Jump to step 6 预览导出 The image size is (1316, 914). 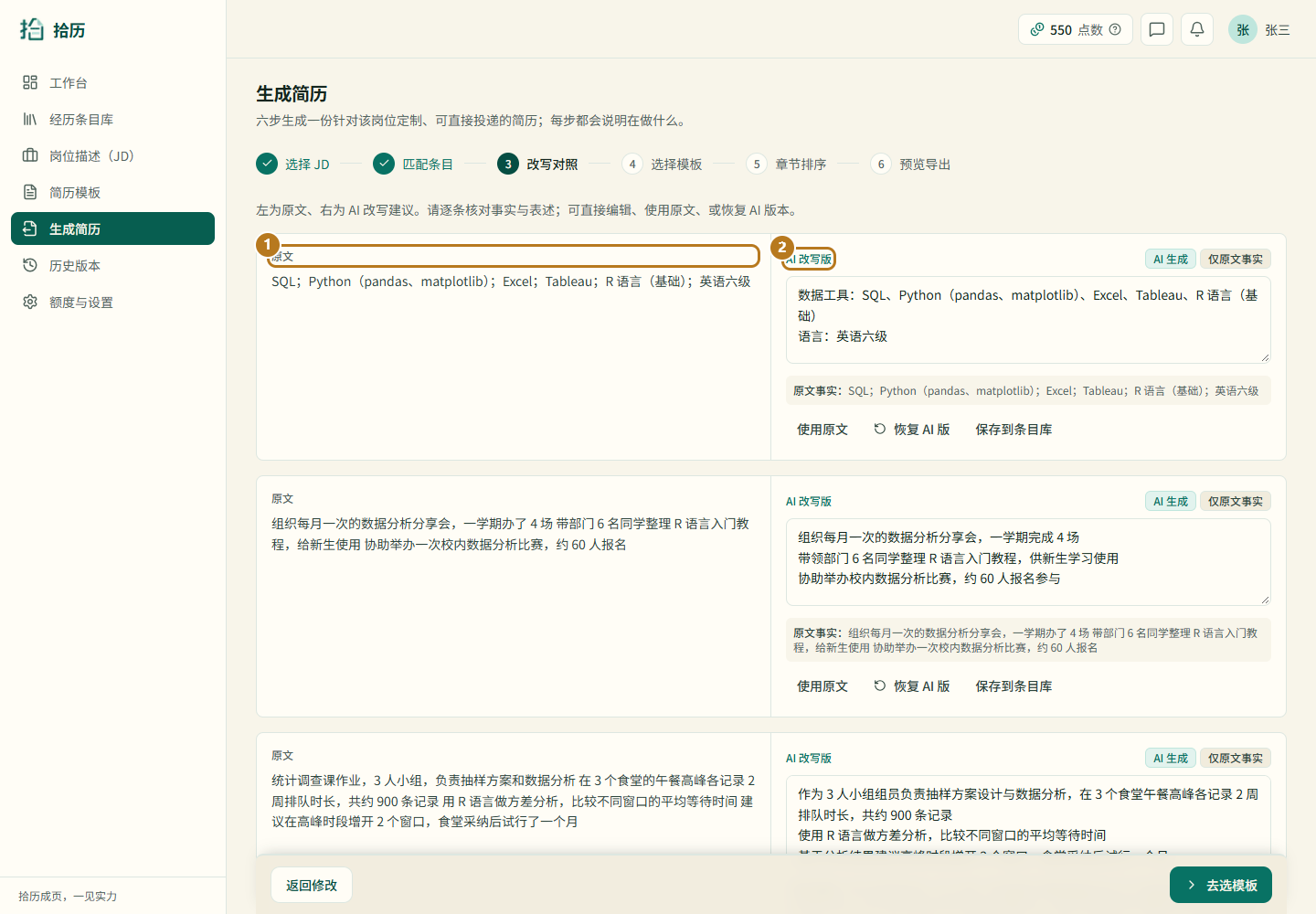tap(910, 164)
